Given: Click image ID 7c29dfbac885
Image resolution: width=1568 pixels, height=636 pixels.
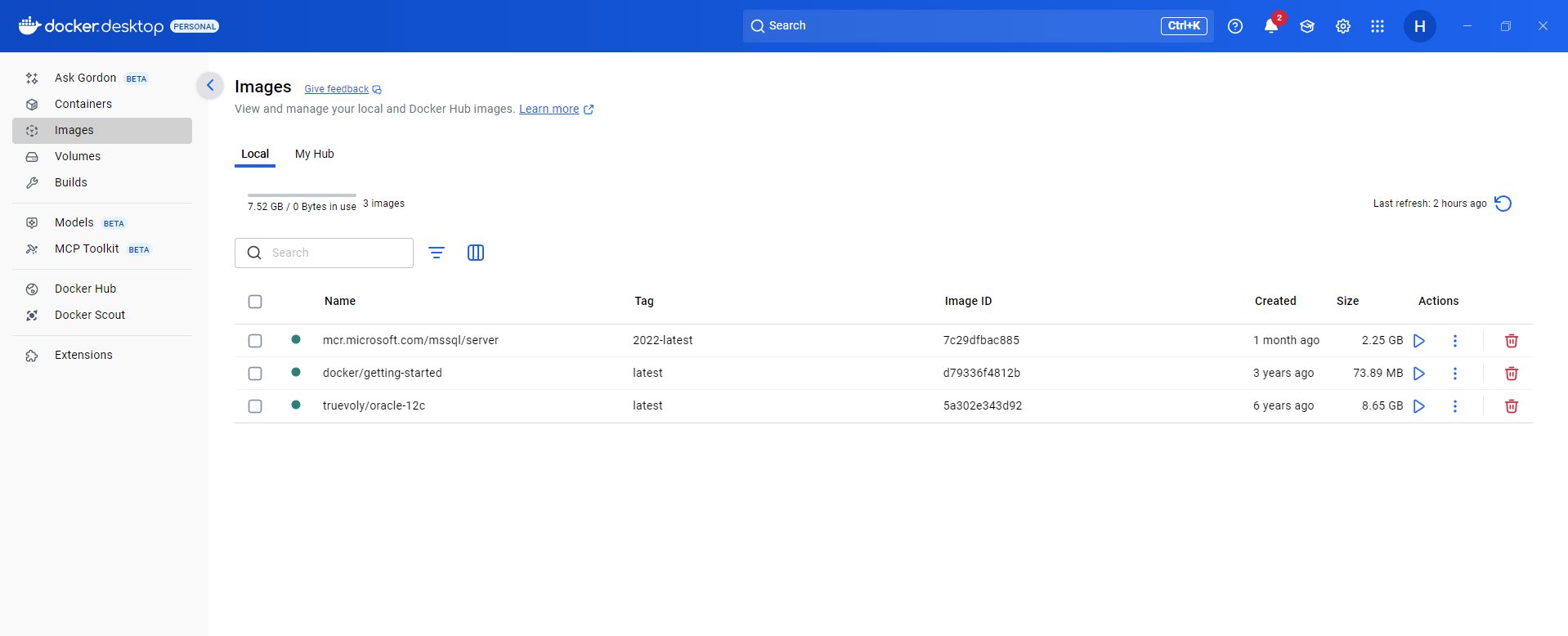Looking at the screenshot, I should [981, 340].
